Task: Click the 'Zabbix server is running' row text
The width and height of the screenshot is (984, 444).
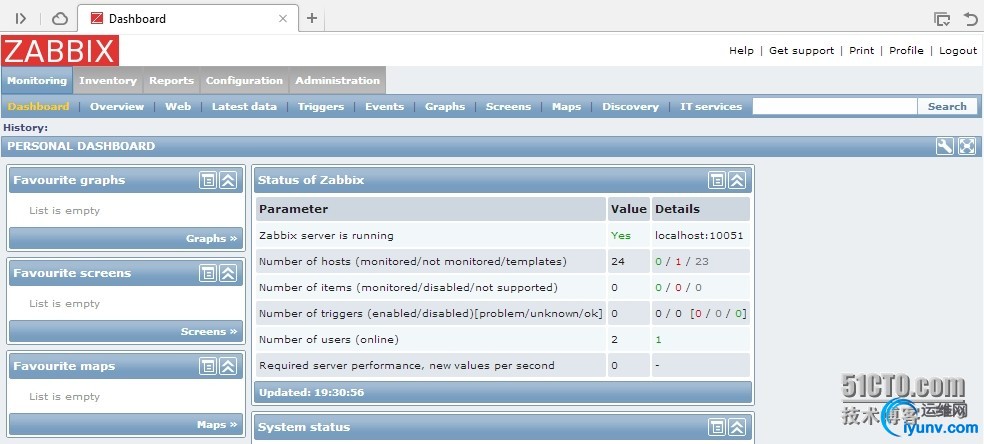Action: [x=326, y=236]
